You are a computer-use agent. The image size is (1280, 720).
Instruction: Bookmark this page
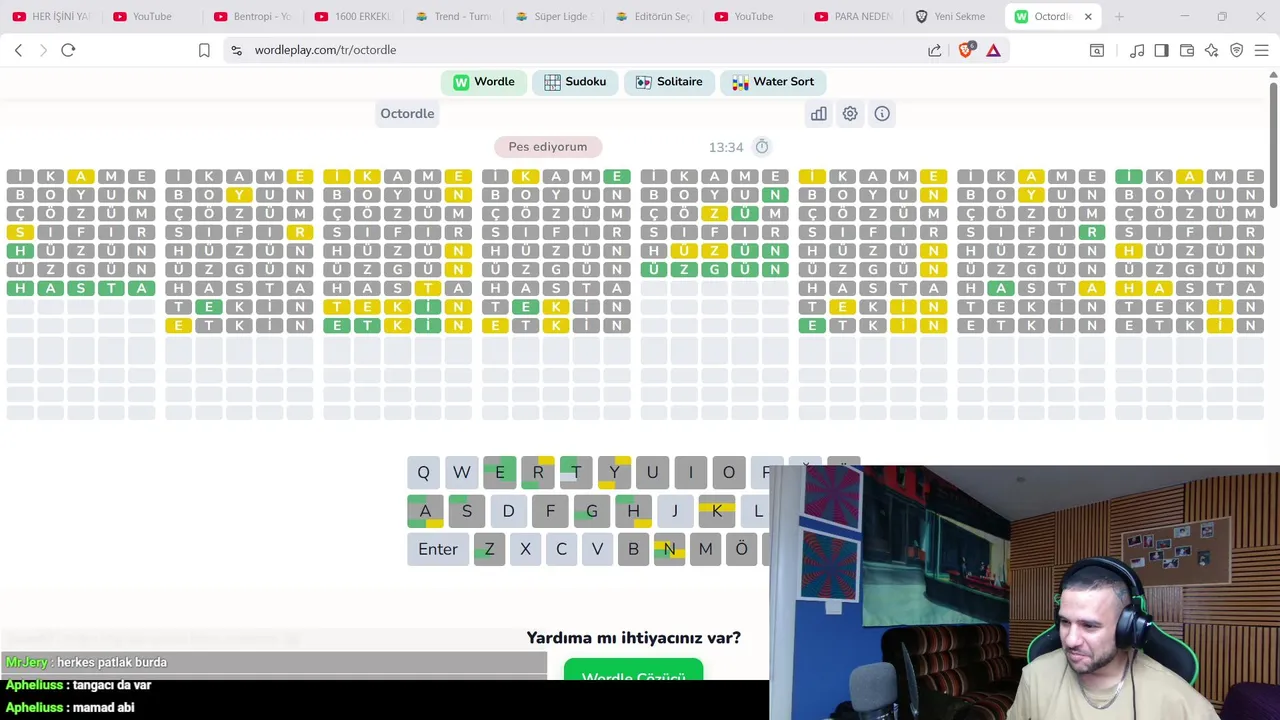click(204, 50)
